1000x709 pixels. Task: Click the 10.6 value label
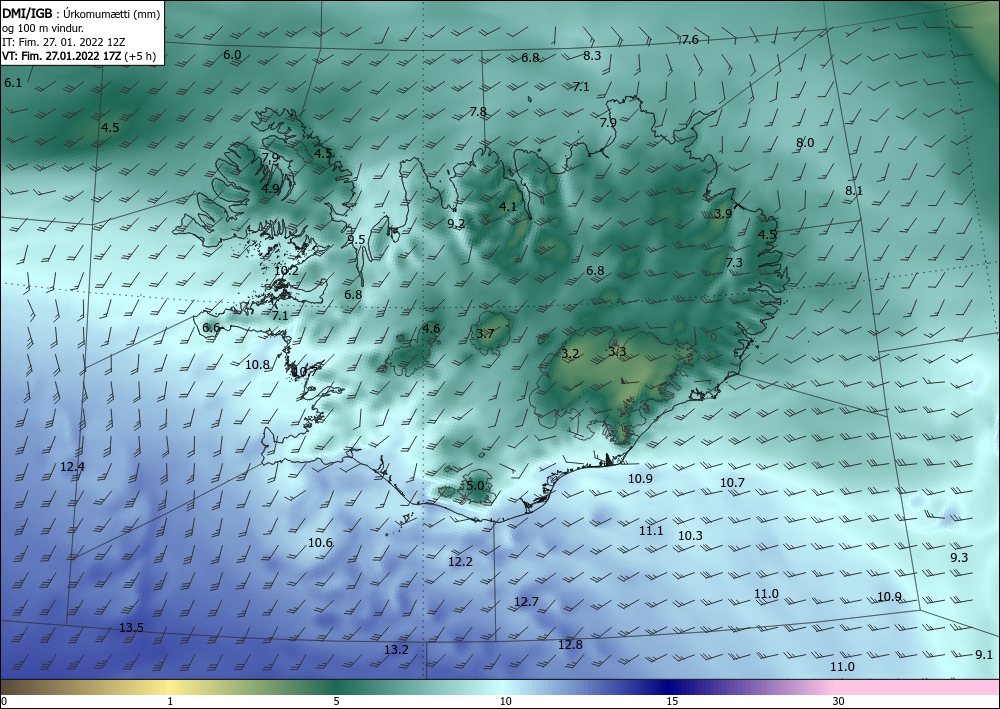(x=320, y=543)
